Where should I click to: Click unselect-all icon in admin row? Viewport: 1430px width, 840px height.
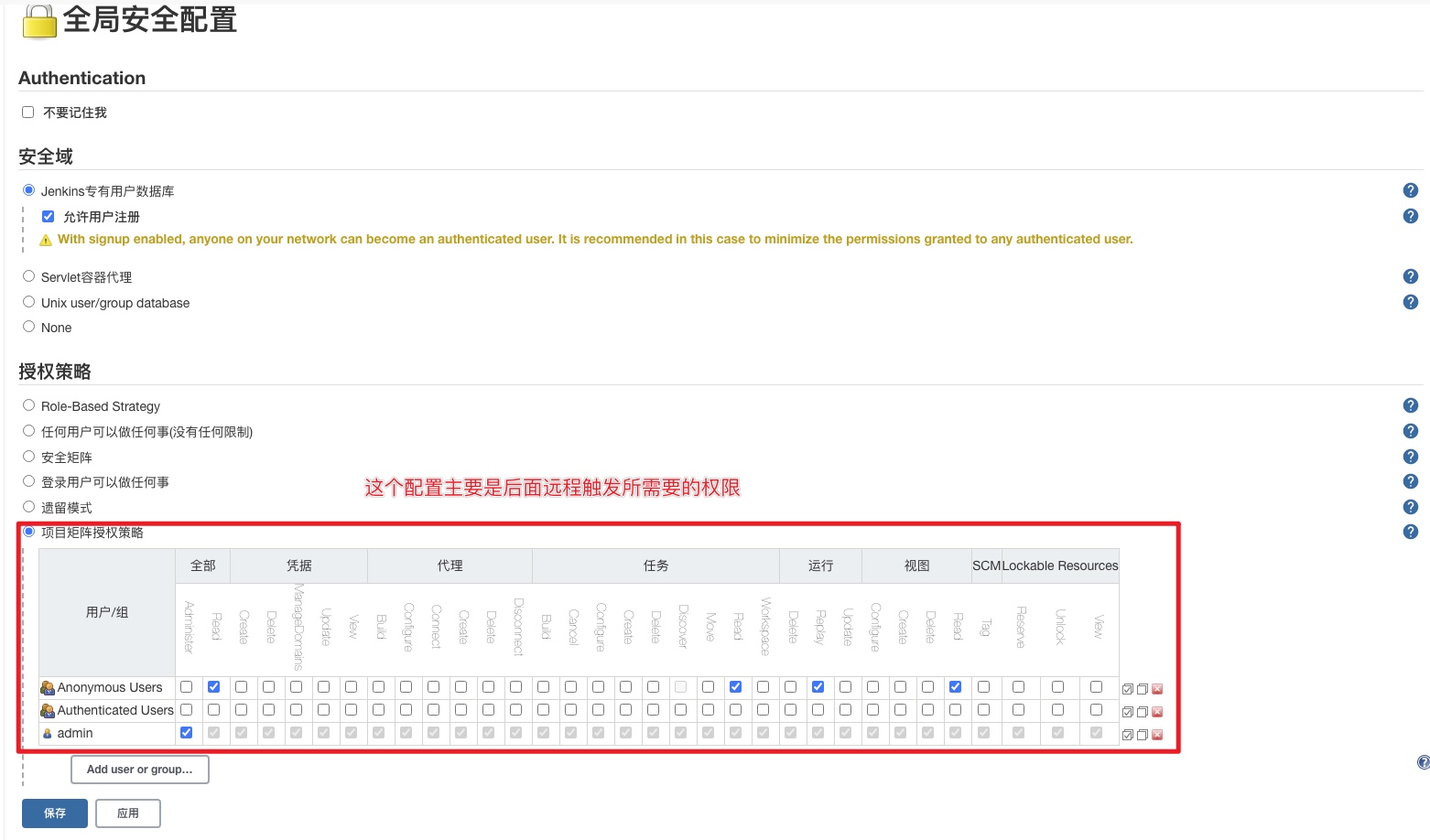click(x=1143, y=735)
